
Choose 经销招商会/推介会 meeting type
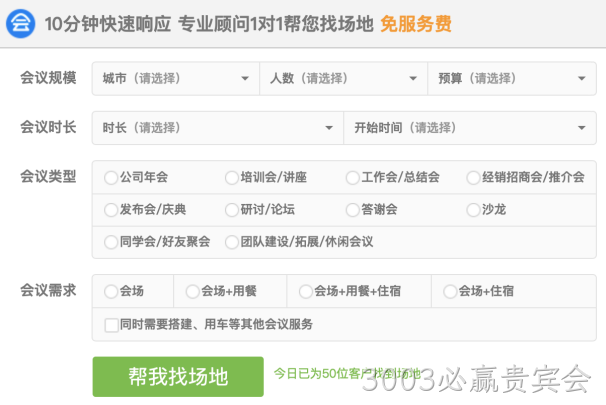[x=473, y=178]
